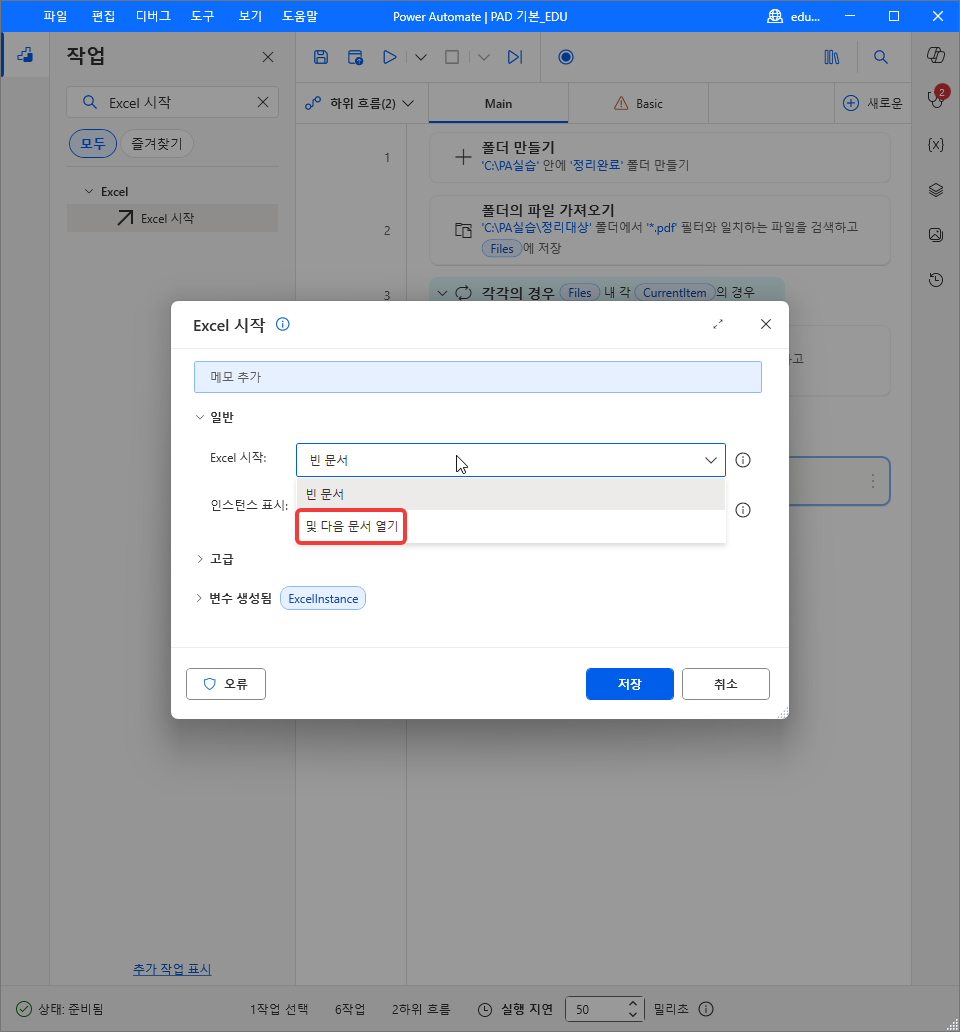
Task: Open the Images panel icon
Action: click(x=936, y=234)
